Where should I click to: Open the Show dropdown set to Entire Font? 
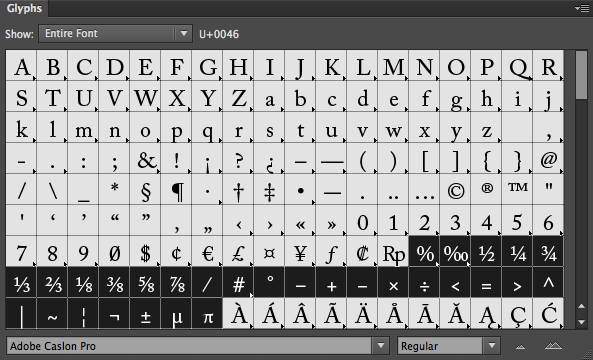115,34
